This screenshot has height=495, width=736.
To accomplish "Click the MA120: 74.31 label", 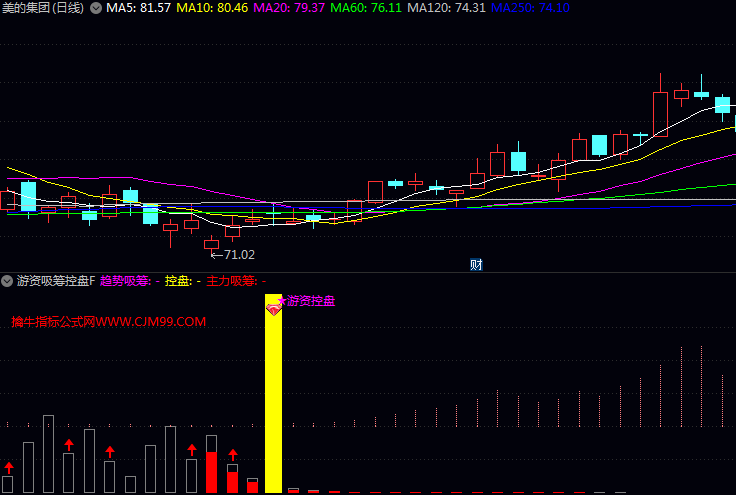I will tap(446, 8).
